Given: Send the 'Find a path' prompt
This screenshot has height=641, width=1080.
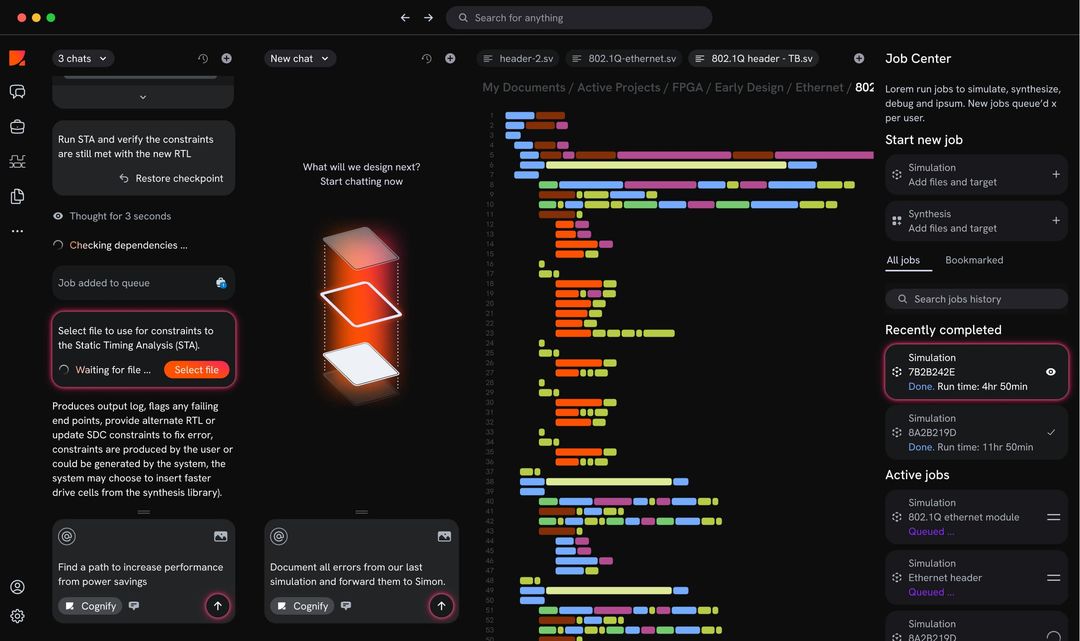Looking at the screenshot, I should pos(218,606).
